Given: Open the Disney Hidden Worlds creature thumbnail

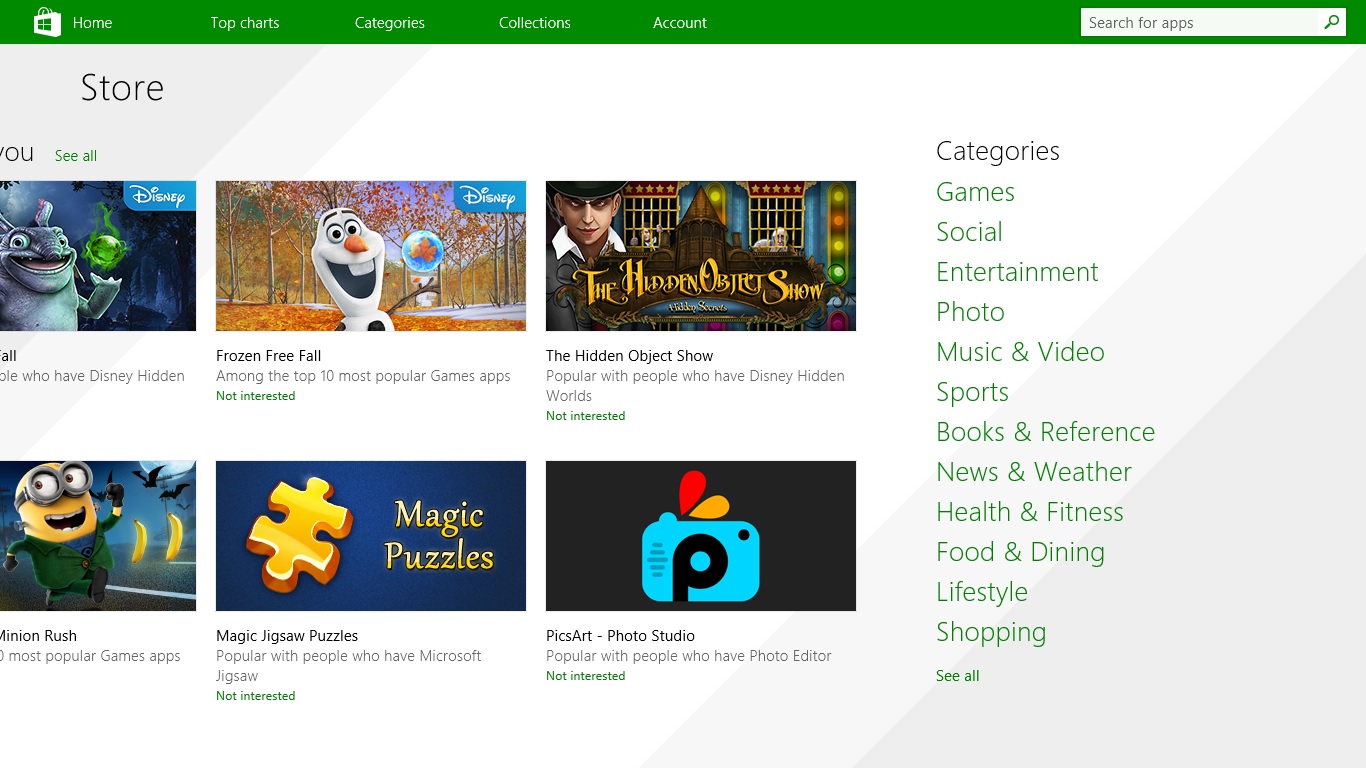Looking at the screenshot, I should click(x=98, y=256).
